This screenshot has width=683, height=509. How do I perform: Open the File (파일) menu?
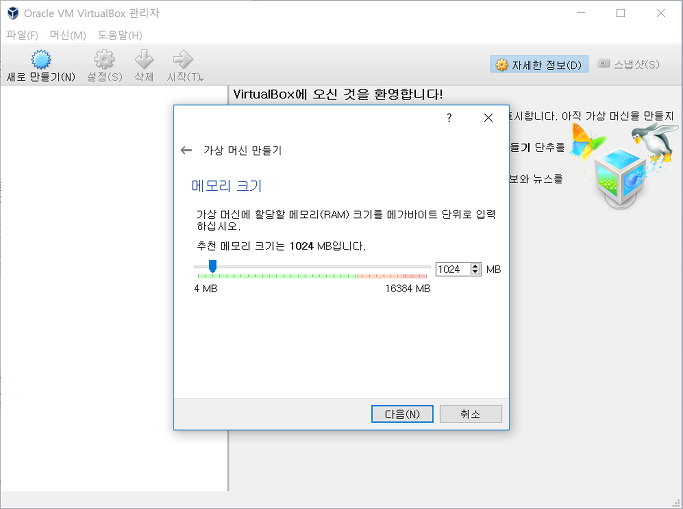pos(22,35)
